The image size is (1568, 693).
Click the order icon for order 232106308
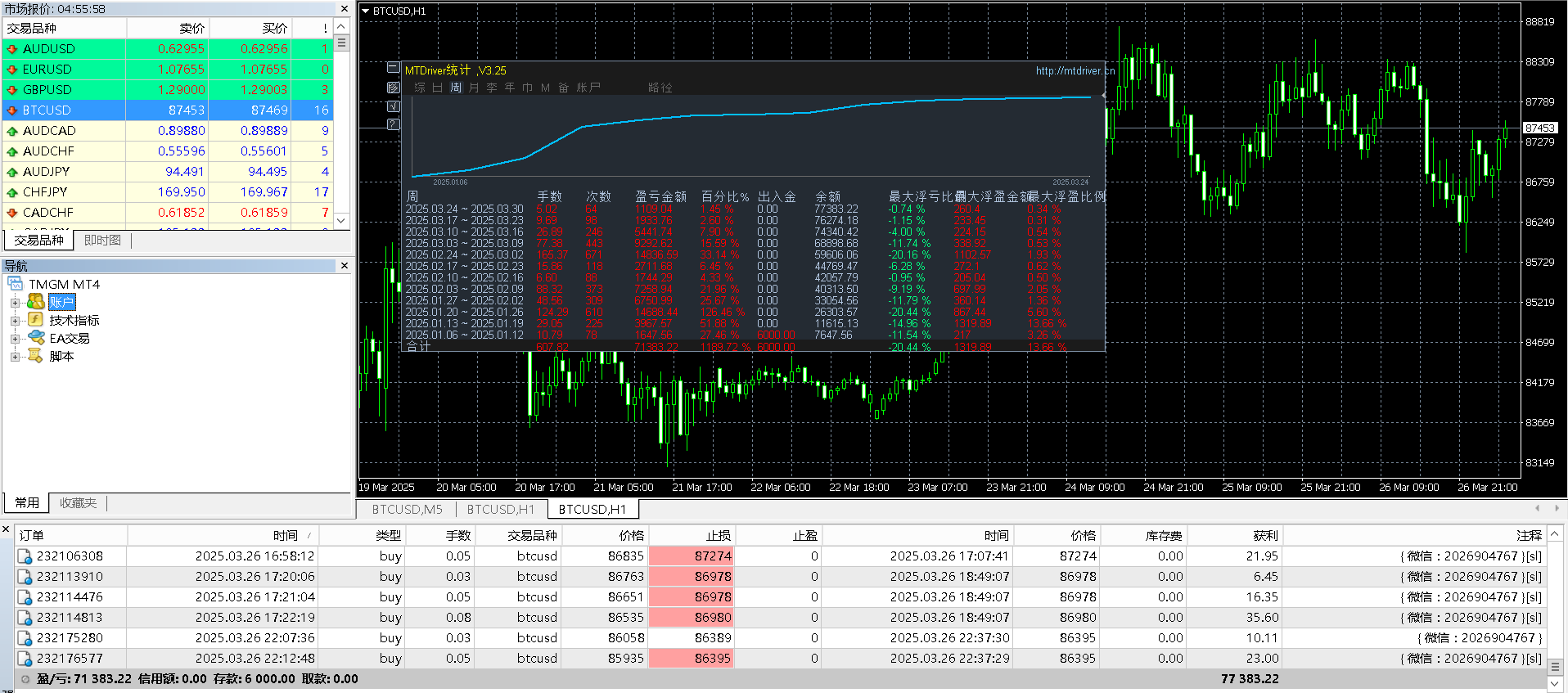click(x=25, y=556)
